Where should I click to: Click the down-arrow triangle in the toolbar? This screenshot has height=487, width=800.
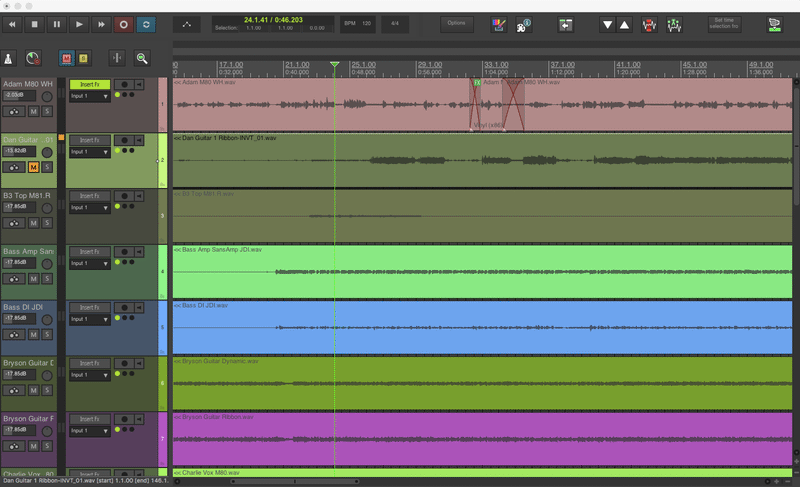[607, 24]
